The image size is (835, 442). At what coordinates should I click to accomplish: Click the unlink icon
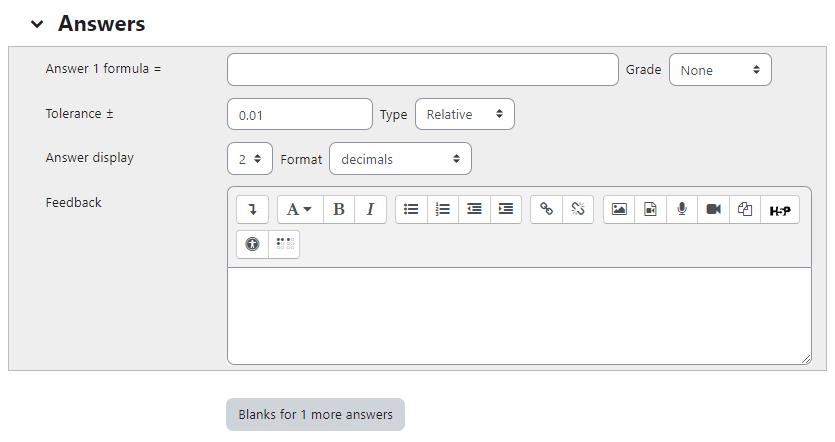(x=577, y=209)
